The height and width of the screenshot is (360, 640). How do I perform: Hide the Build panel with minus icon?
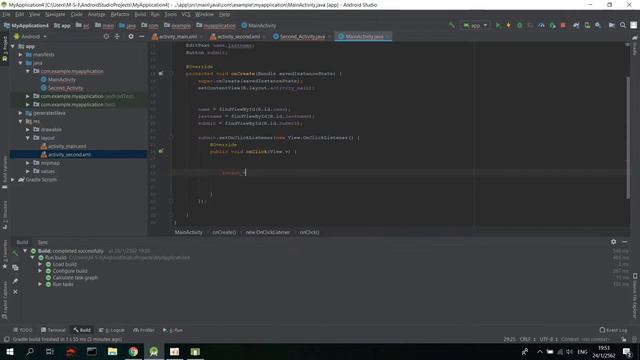coord(625,242)
